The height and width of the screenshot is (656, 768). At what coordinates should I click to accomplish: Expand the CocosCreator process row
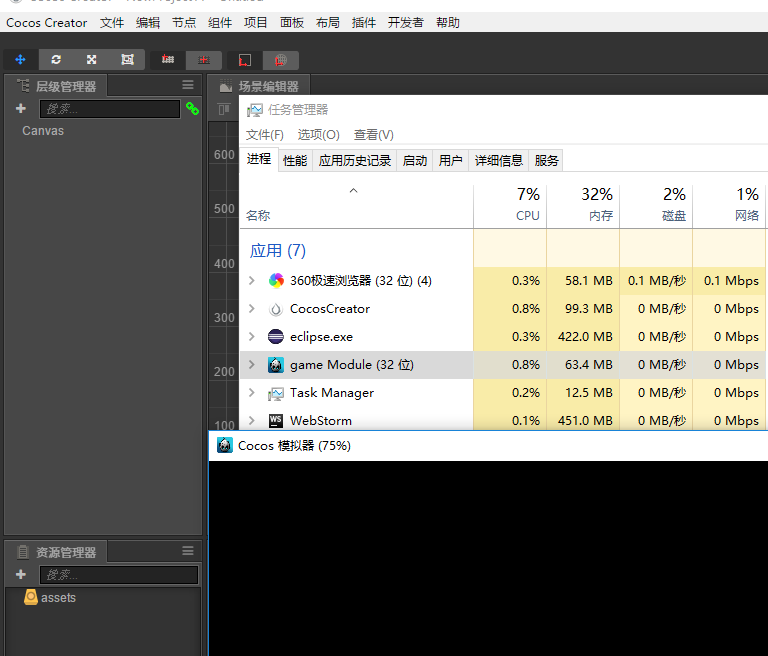tap(252, 308)
